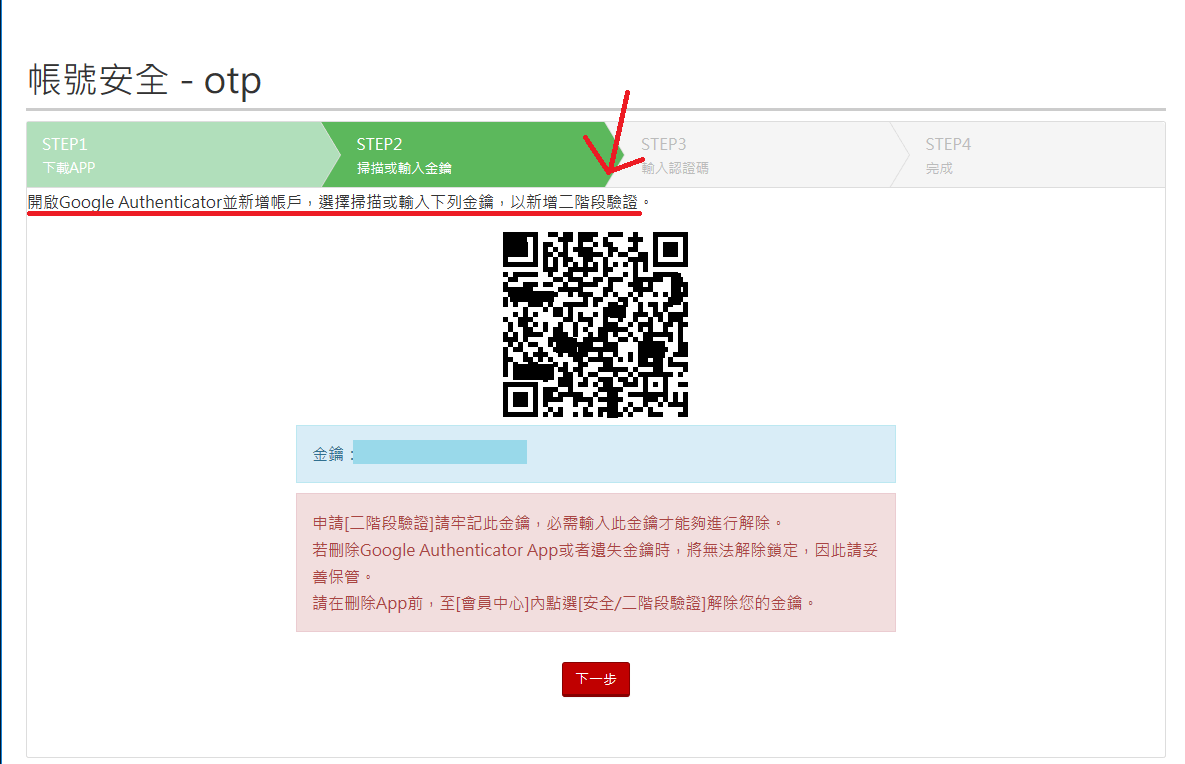The width and height of the screenshot is (1185, 764).
Task: Click the pink warning message box
Action: tap(596, 562)
